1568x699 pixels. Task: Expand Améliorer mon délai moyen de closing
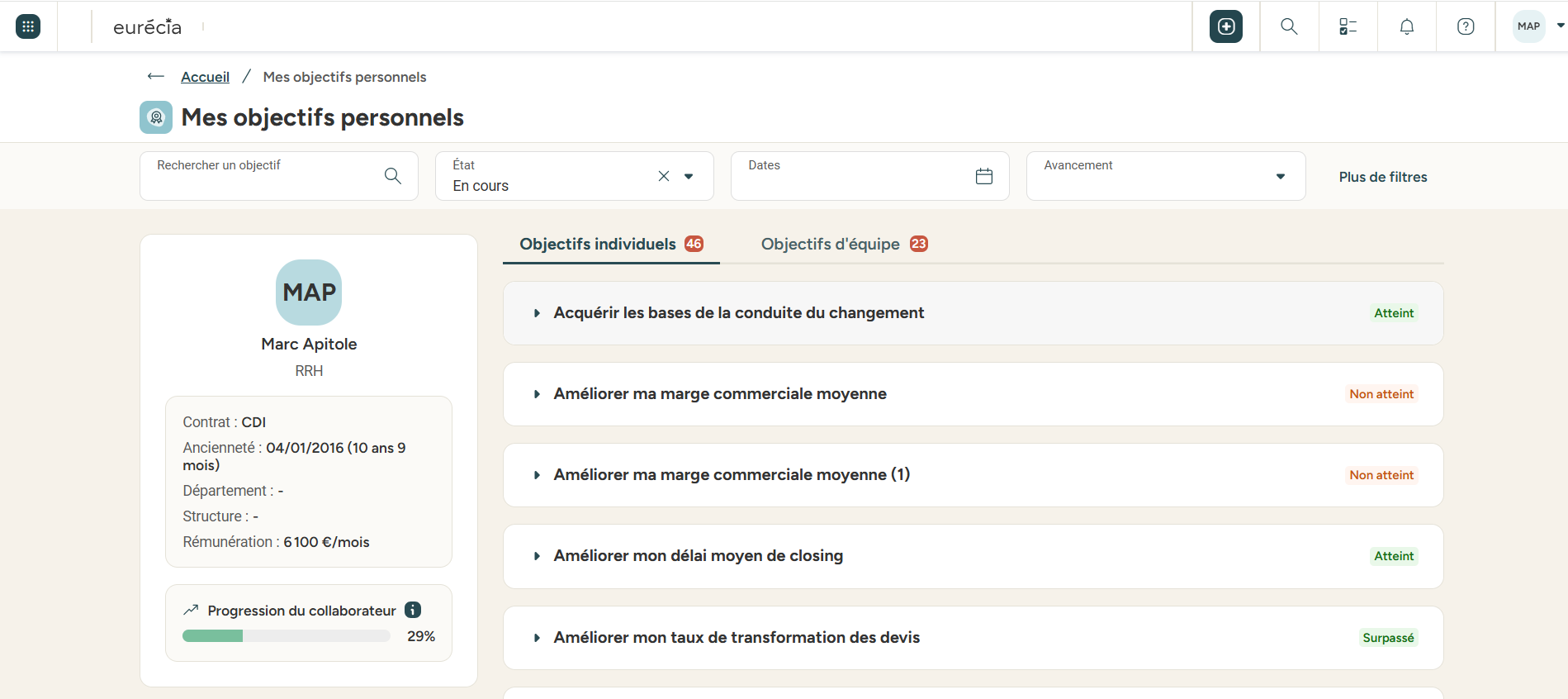537,556
